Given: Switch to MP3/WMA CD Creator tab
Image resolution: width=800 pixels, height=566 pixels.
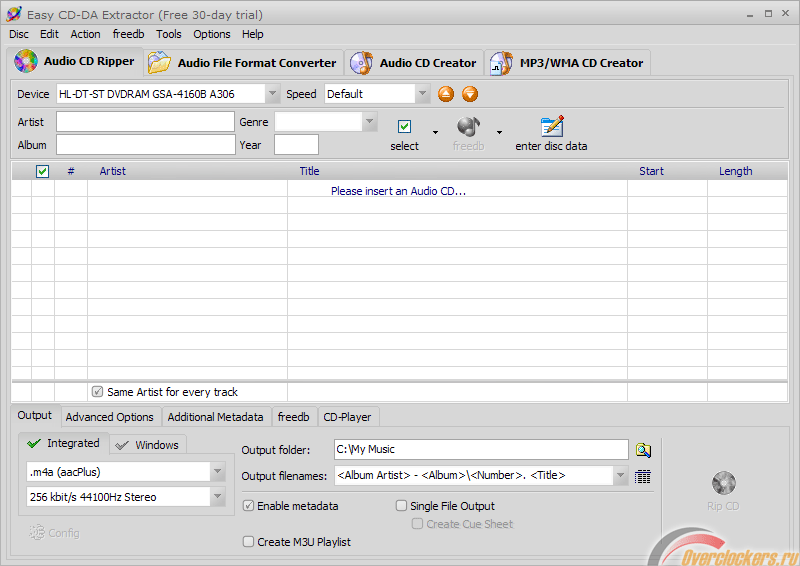Looking at the screenshot, I should click(x=567, y=63).
